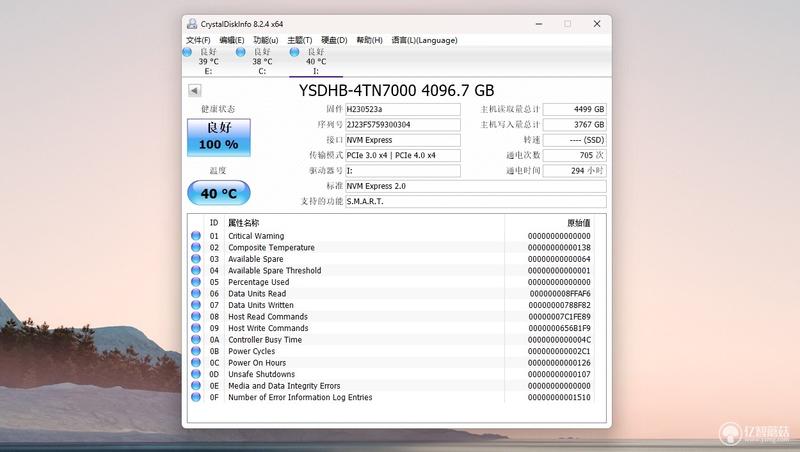Click the NVM Express 2.0 standard field
Viewport: 800px width, 452px height.
[476, 186]
